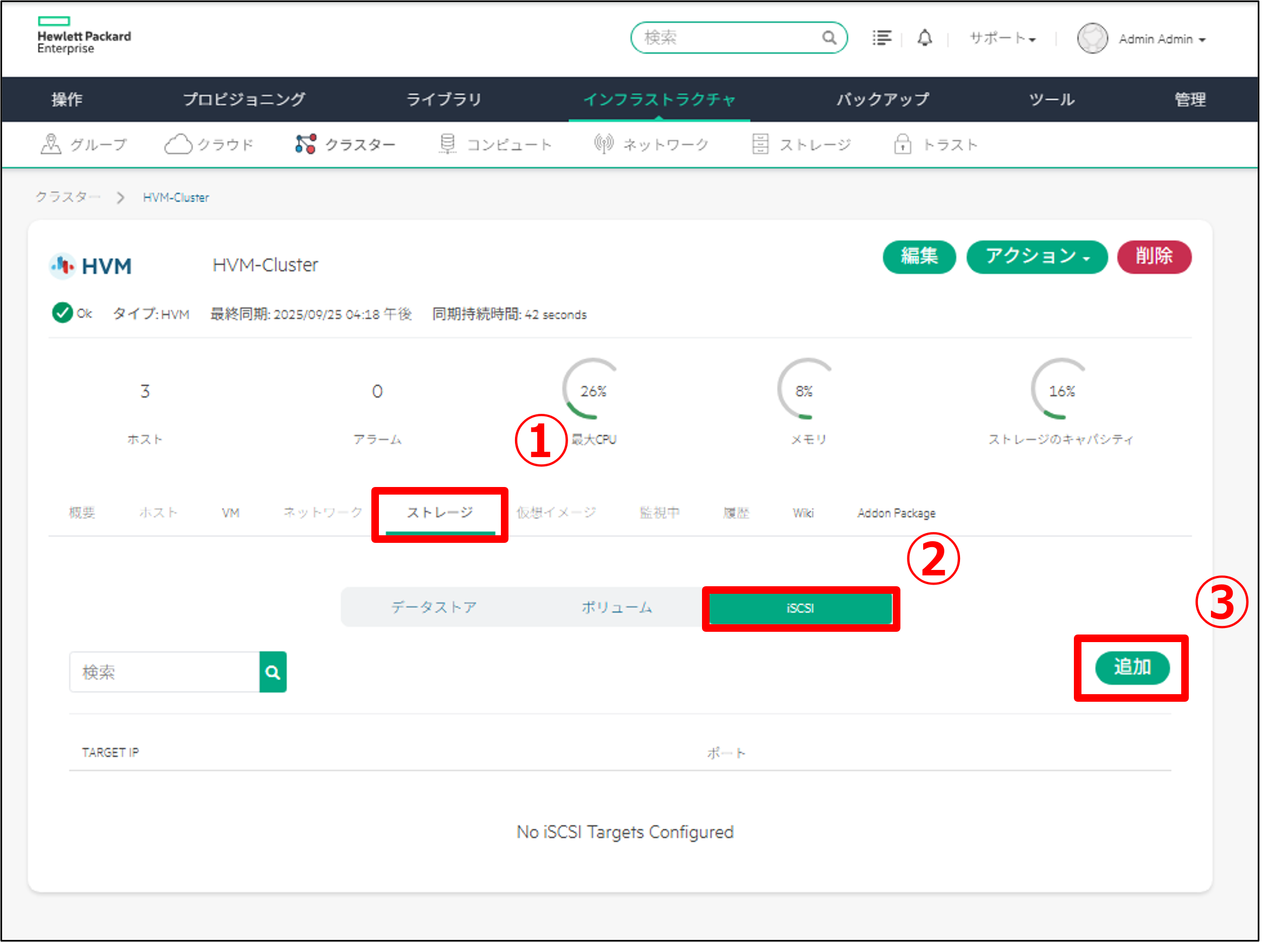
Task: Click the 追加 button to add iSCSI target
Action: point(1132,668)
